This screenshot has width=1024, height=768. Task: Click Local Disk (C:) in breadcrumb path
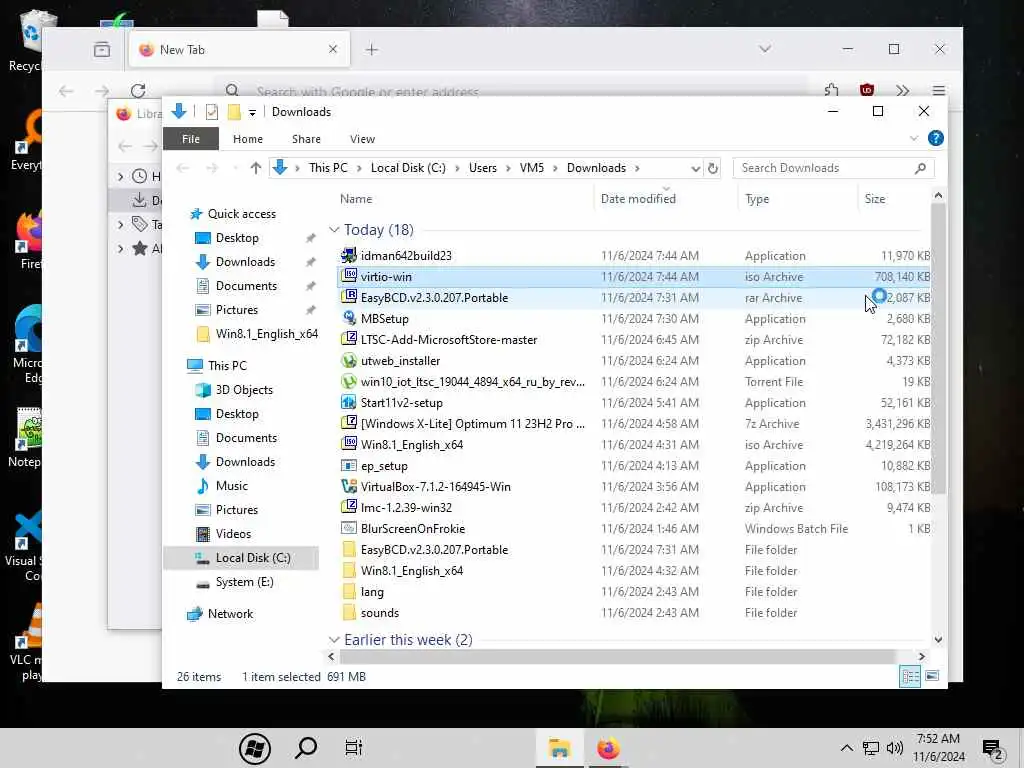(408, 168)
